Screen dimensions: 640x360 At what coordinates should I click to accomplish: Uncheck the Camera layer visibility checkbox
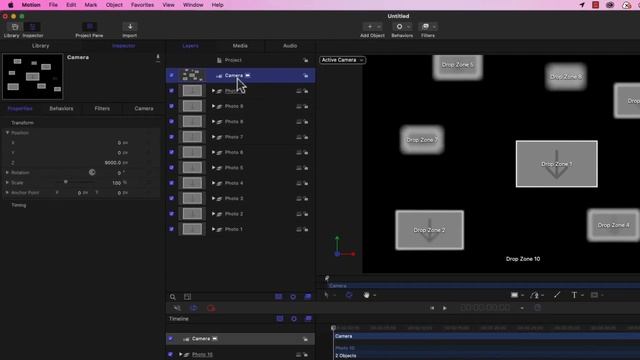(171, 76)
